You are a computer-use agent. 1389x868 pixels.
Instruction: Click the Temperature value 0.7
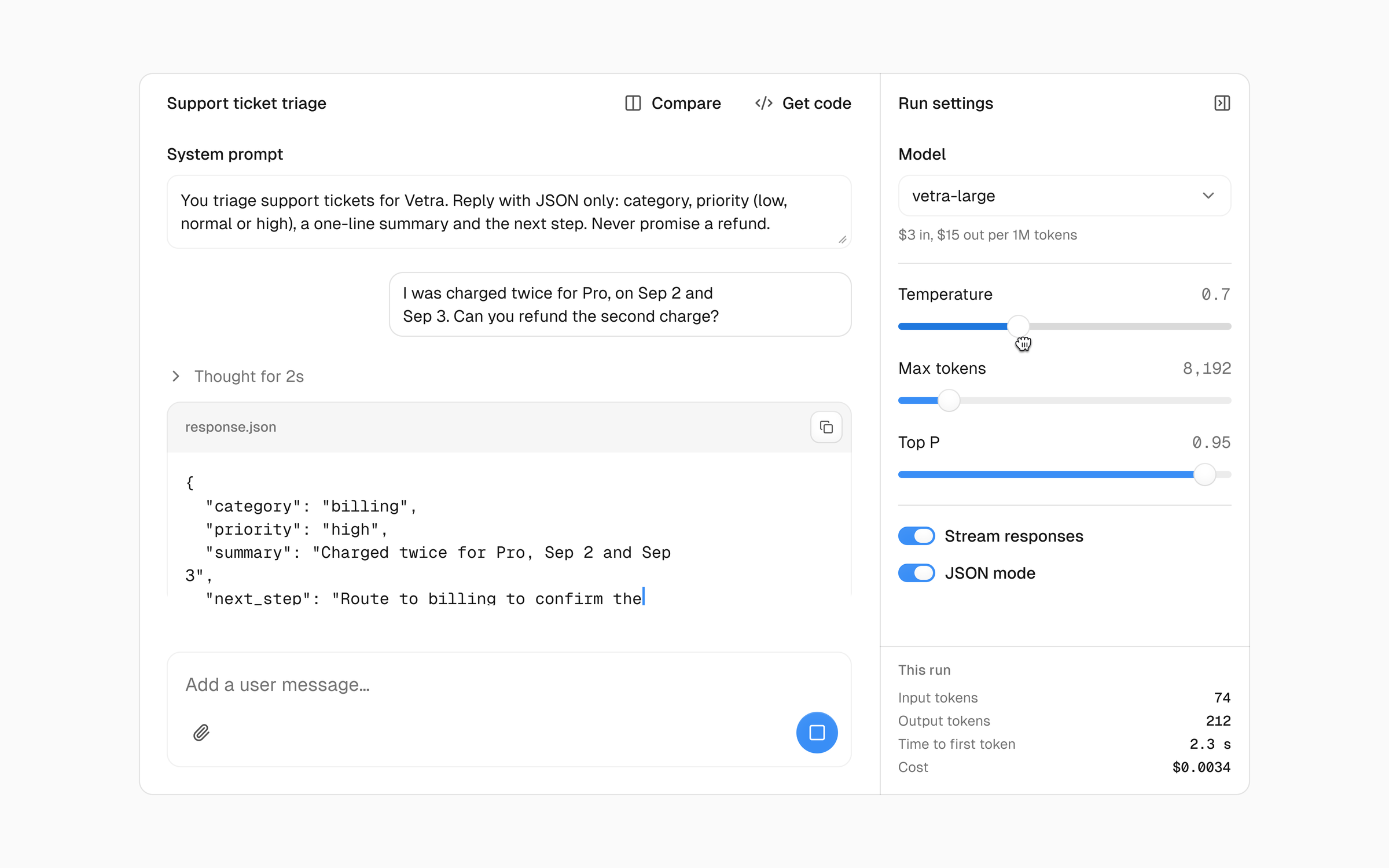pyautogui.click(x=1215, y=294)
